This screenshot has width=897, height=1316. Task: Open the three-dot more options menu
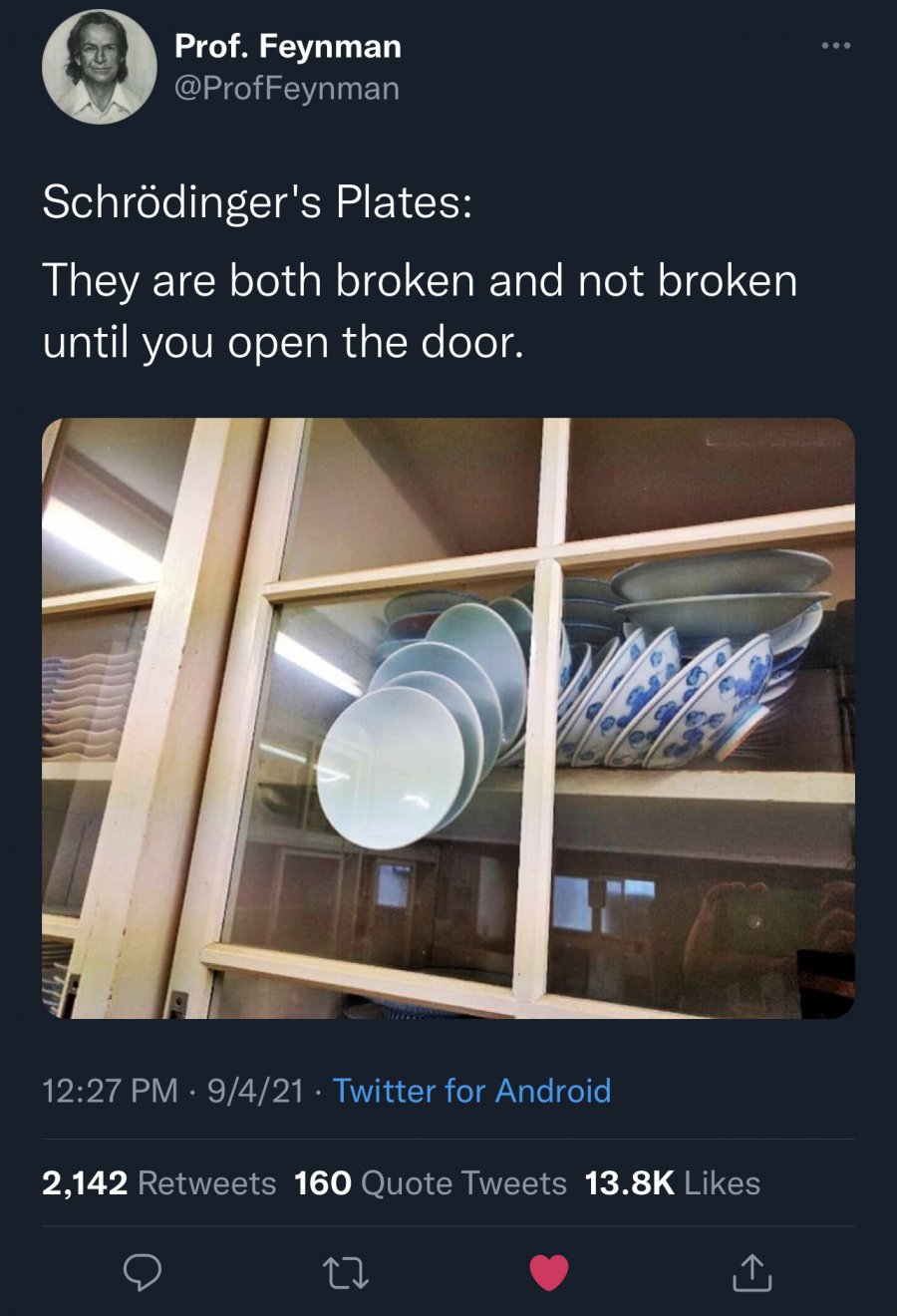[836, 46]
